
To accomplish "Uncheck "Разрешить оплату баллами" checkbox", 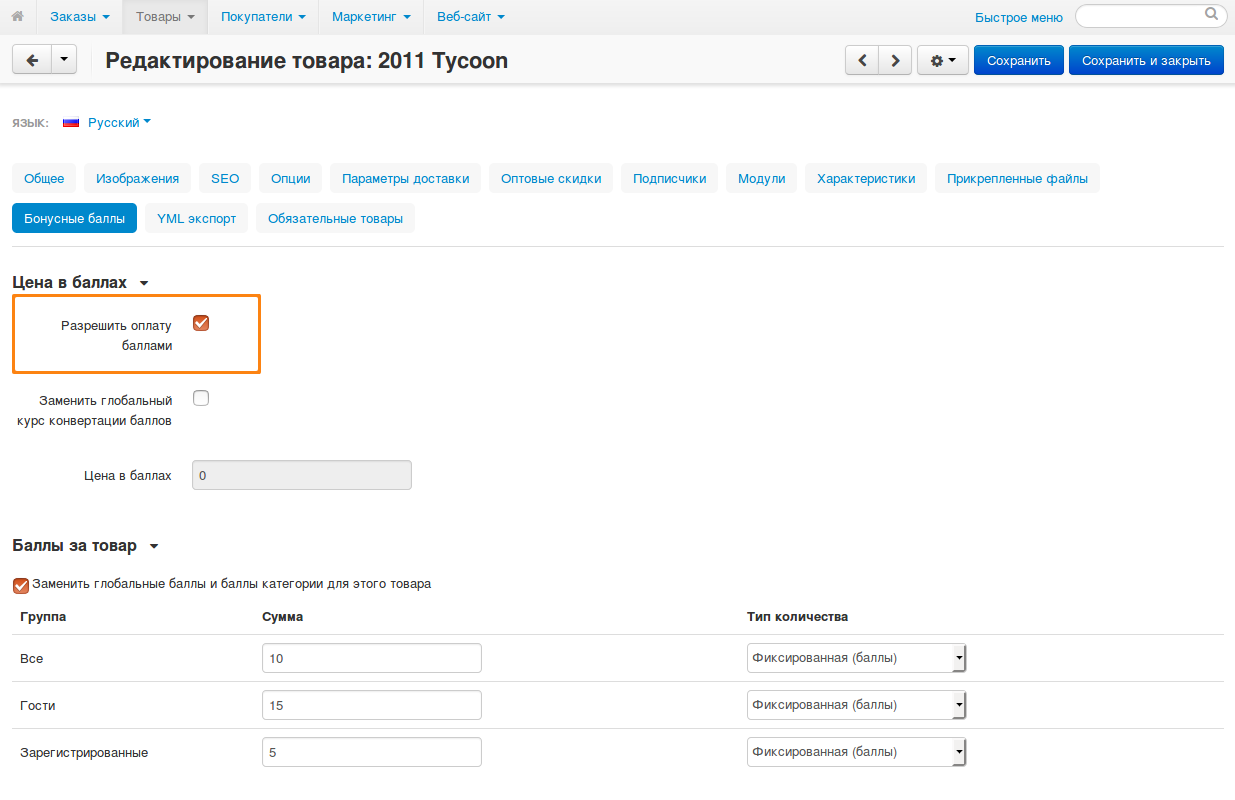I will click(x=201, y=323).
